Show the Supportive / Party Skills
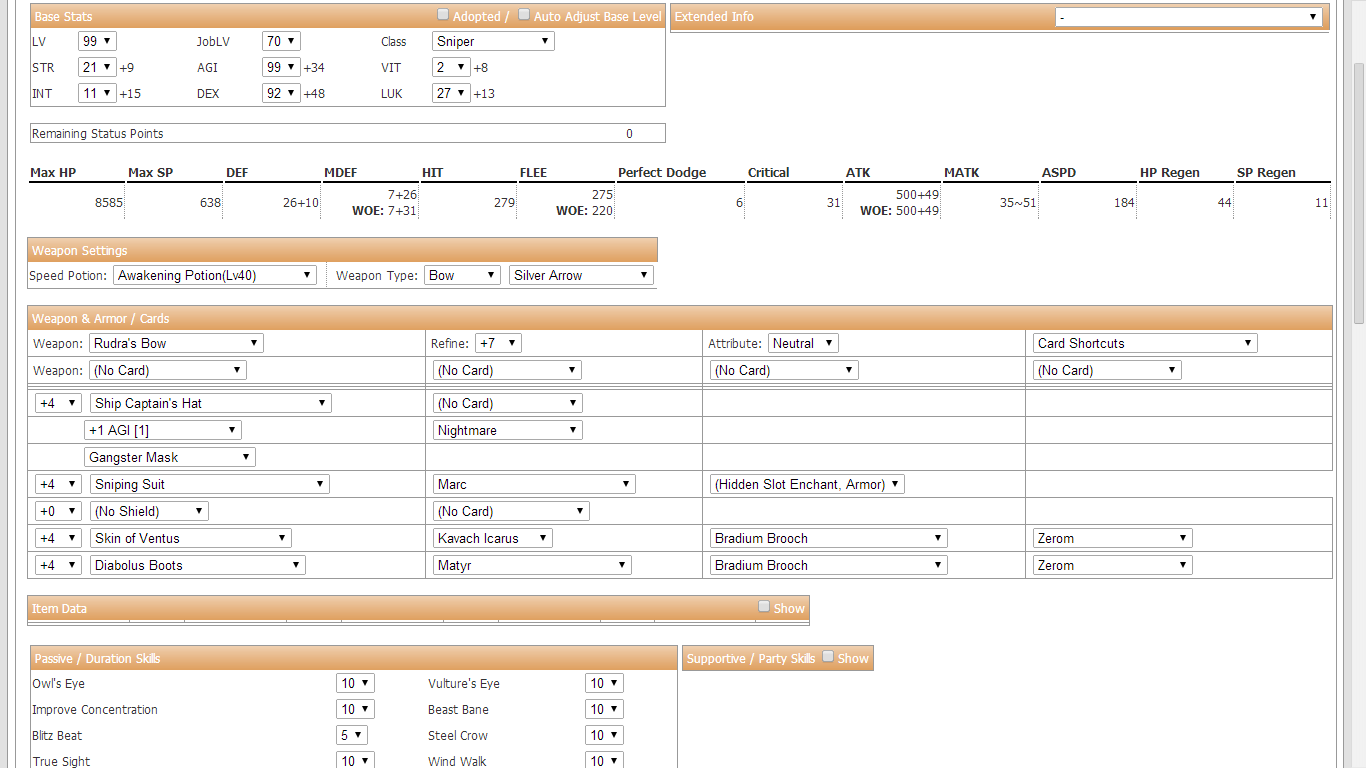Screen dimensions: 1366x768 pos(828,657)
